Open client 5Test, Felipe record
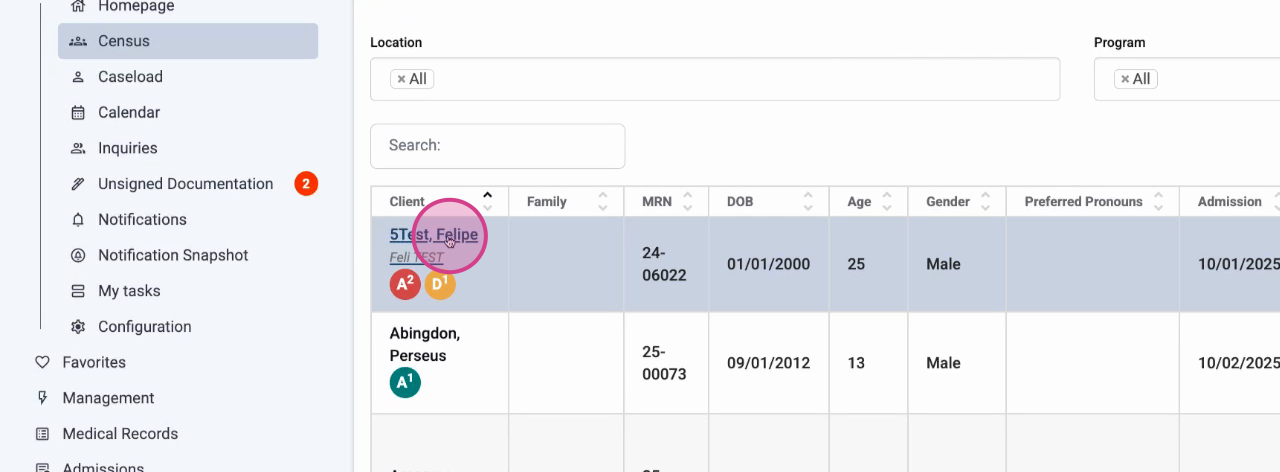The image size is (1280, 472). 434,235
